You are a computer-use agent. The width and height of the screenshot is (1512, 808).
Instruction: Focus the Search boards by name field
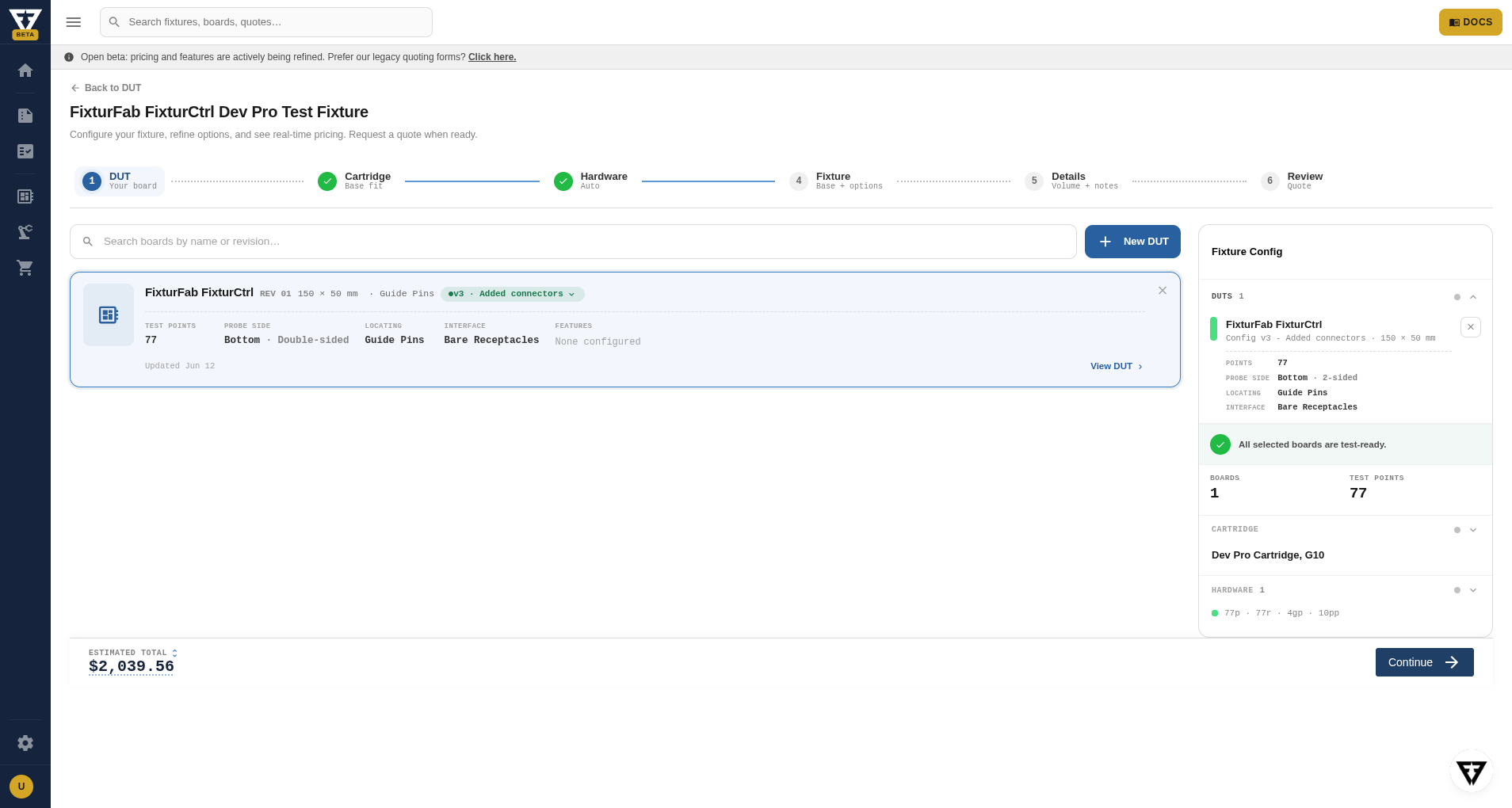(x=573, y=242)
